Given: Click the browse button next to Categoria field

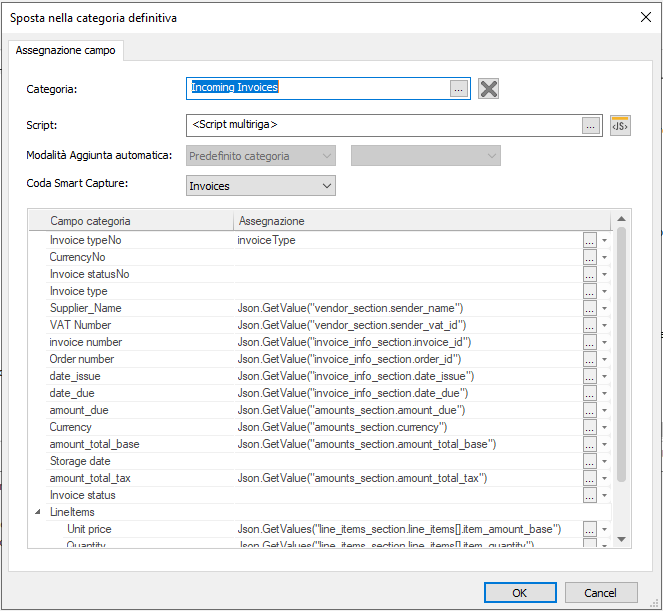Looking at the screenshot, I should tap(458, 89).
